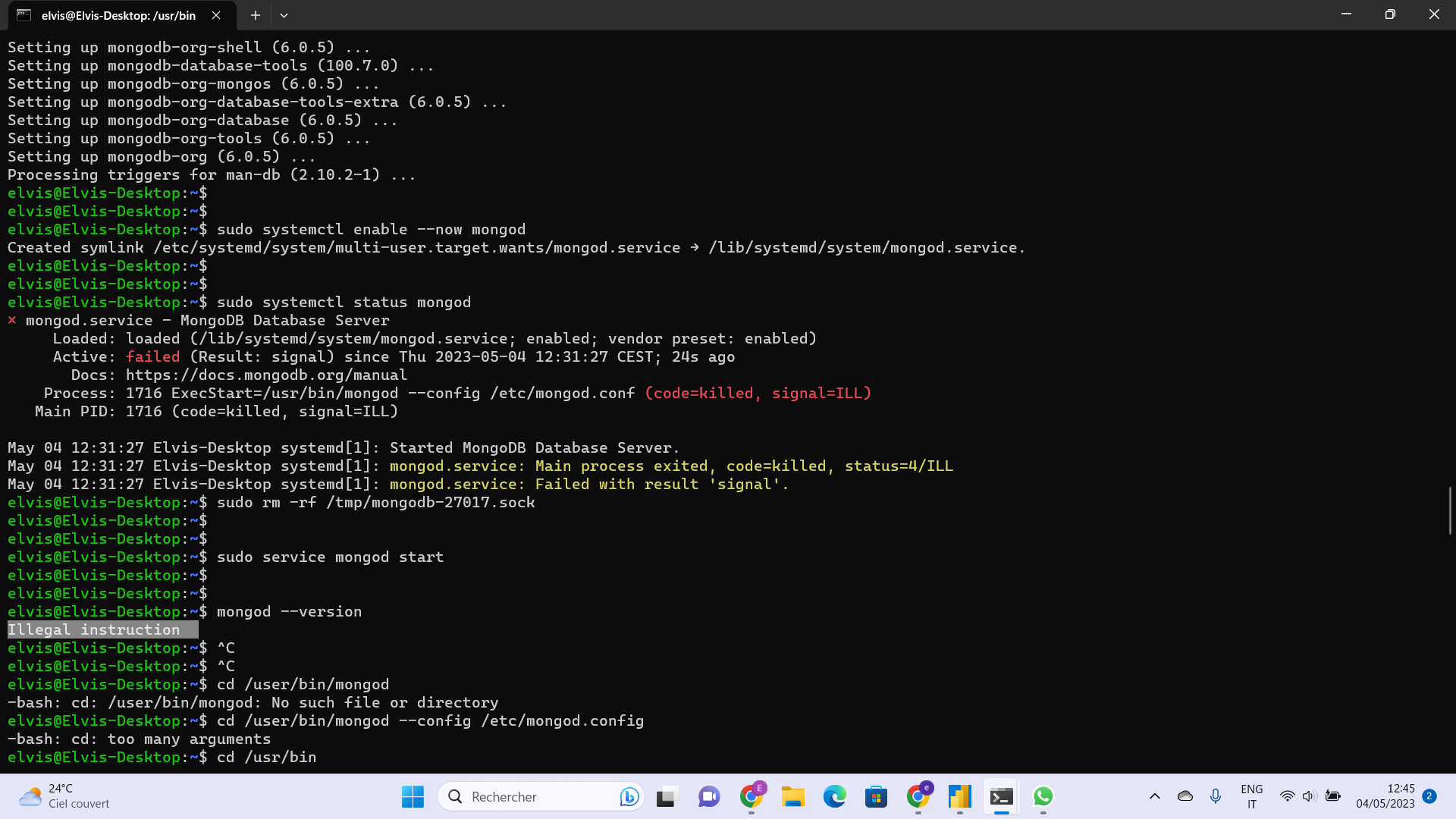Screen dimensions: 1456x819
Task: Open File Explorer from taskbar
Action: pyautogui.click(x=792, y=796)
